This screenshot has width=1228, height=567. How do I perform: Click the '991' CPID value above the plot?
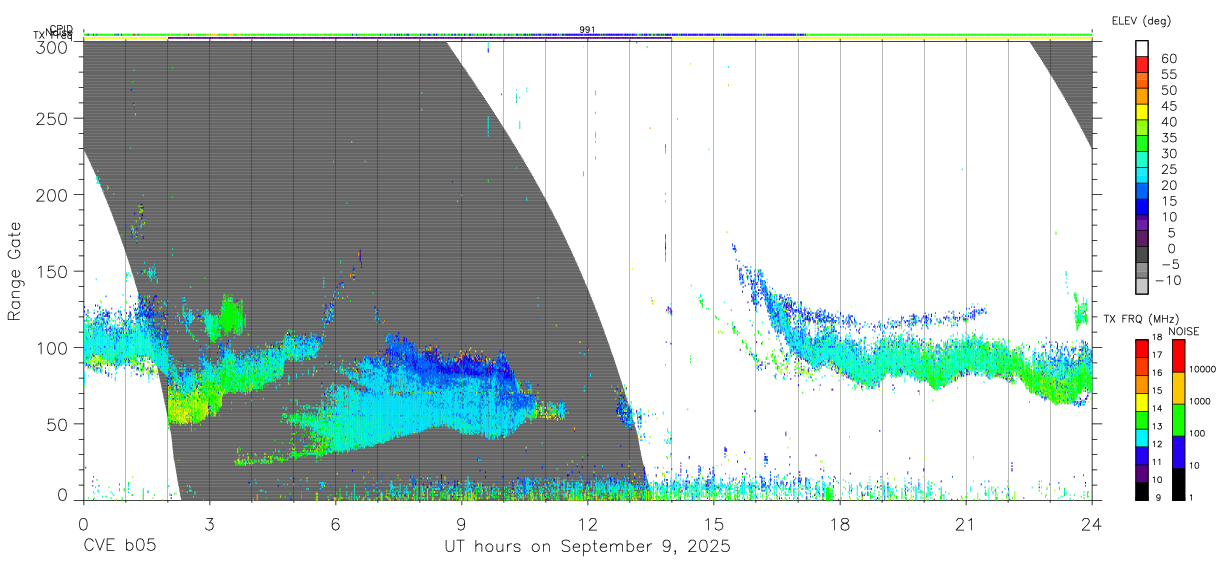(588, 30)
